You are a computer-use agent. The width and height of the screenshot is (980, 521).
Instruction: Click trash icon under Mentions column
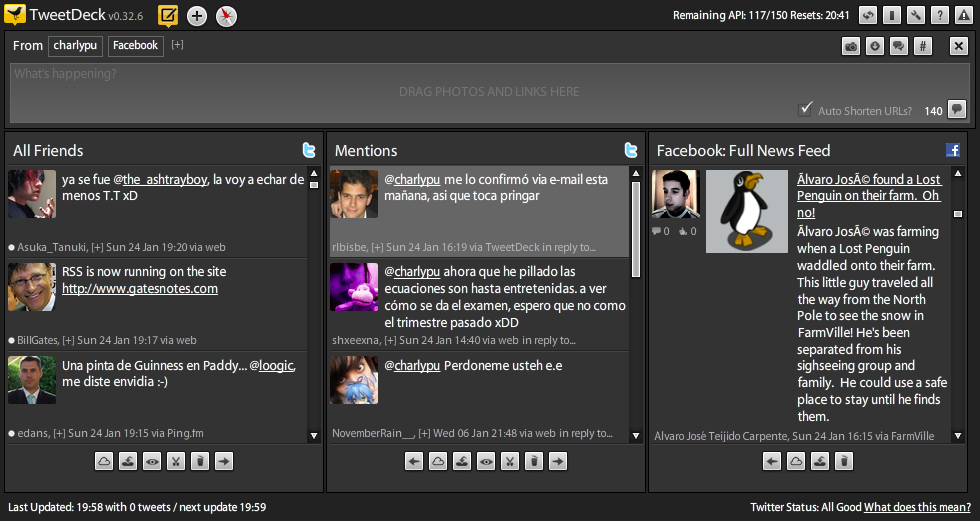[534, 461]
